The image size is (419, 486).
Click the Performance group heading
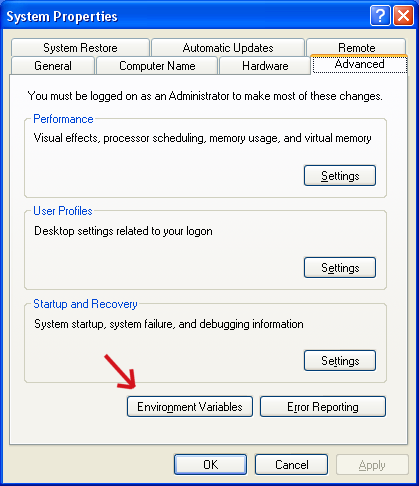[x=63, y=119]
